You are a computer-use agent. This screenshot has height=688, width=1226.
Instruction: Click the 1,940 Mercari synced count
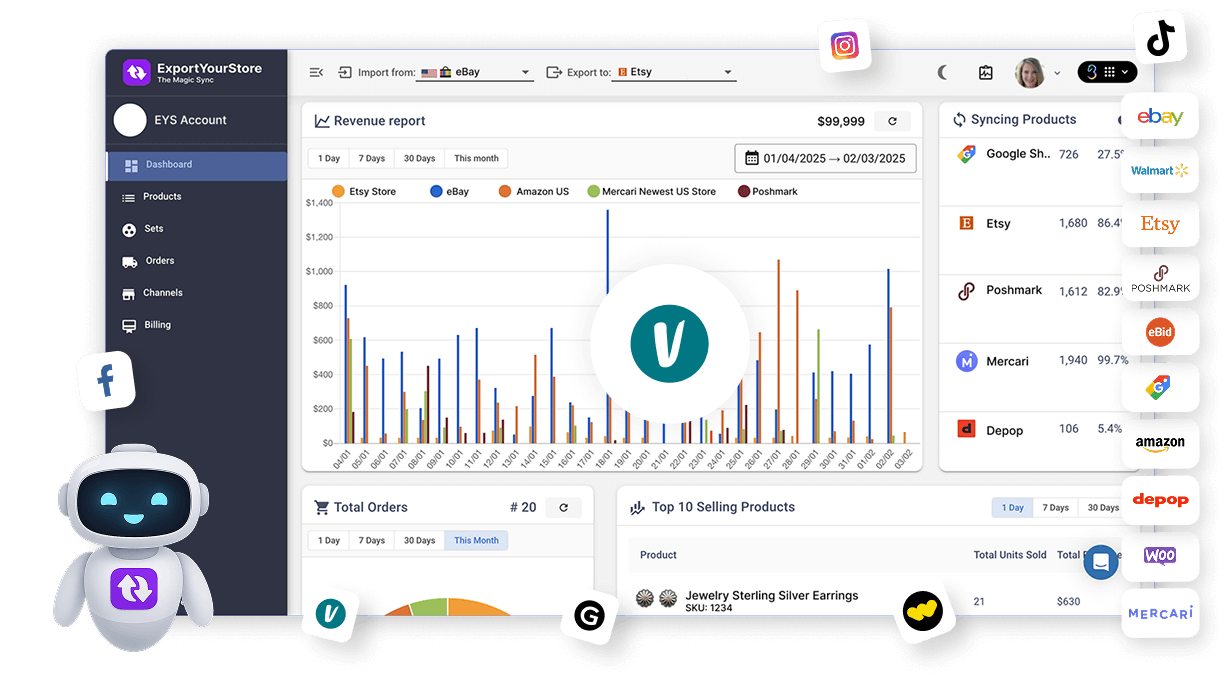point(1073,360)
